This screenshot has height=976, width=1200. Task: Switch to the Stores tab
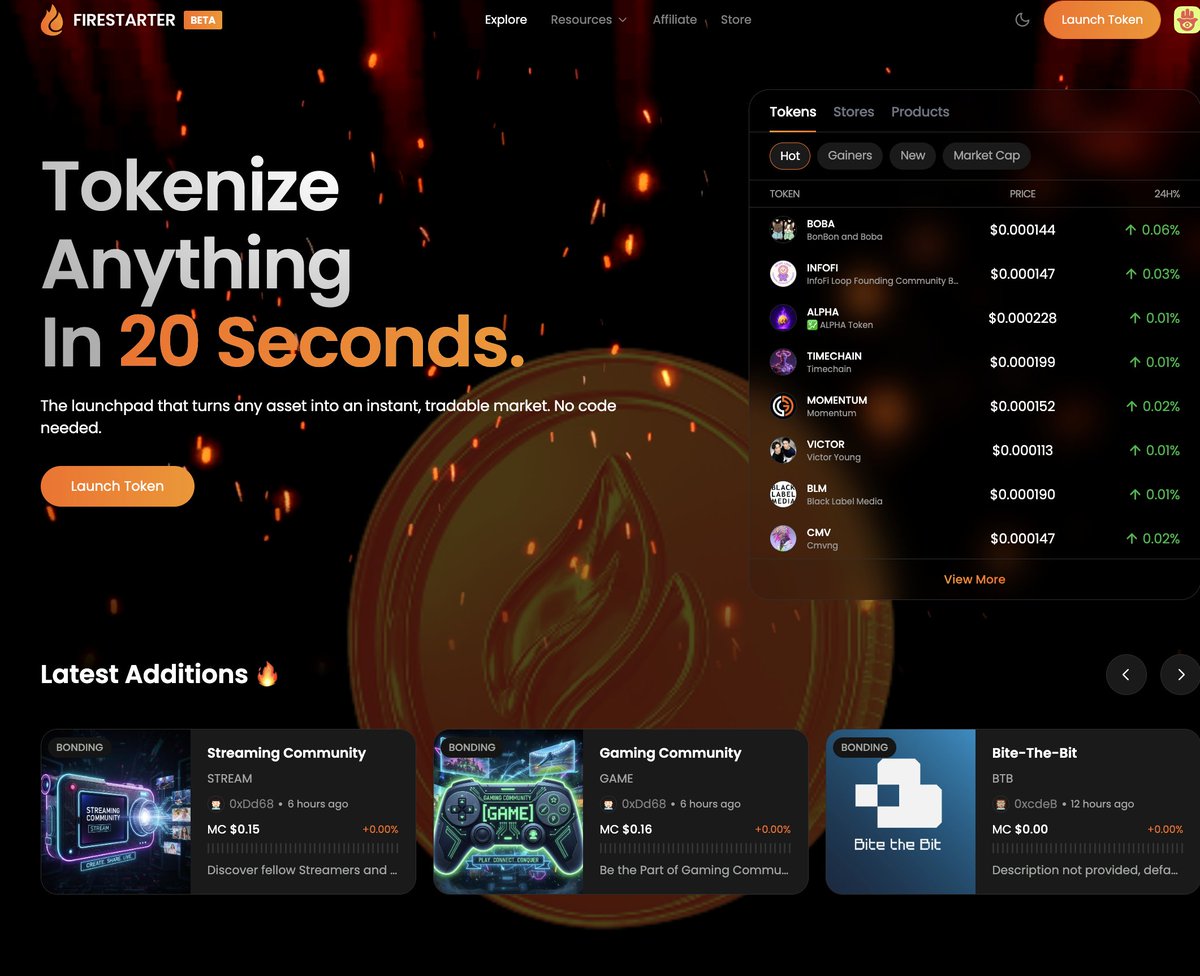point(854,112)
